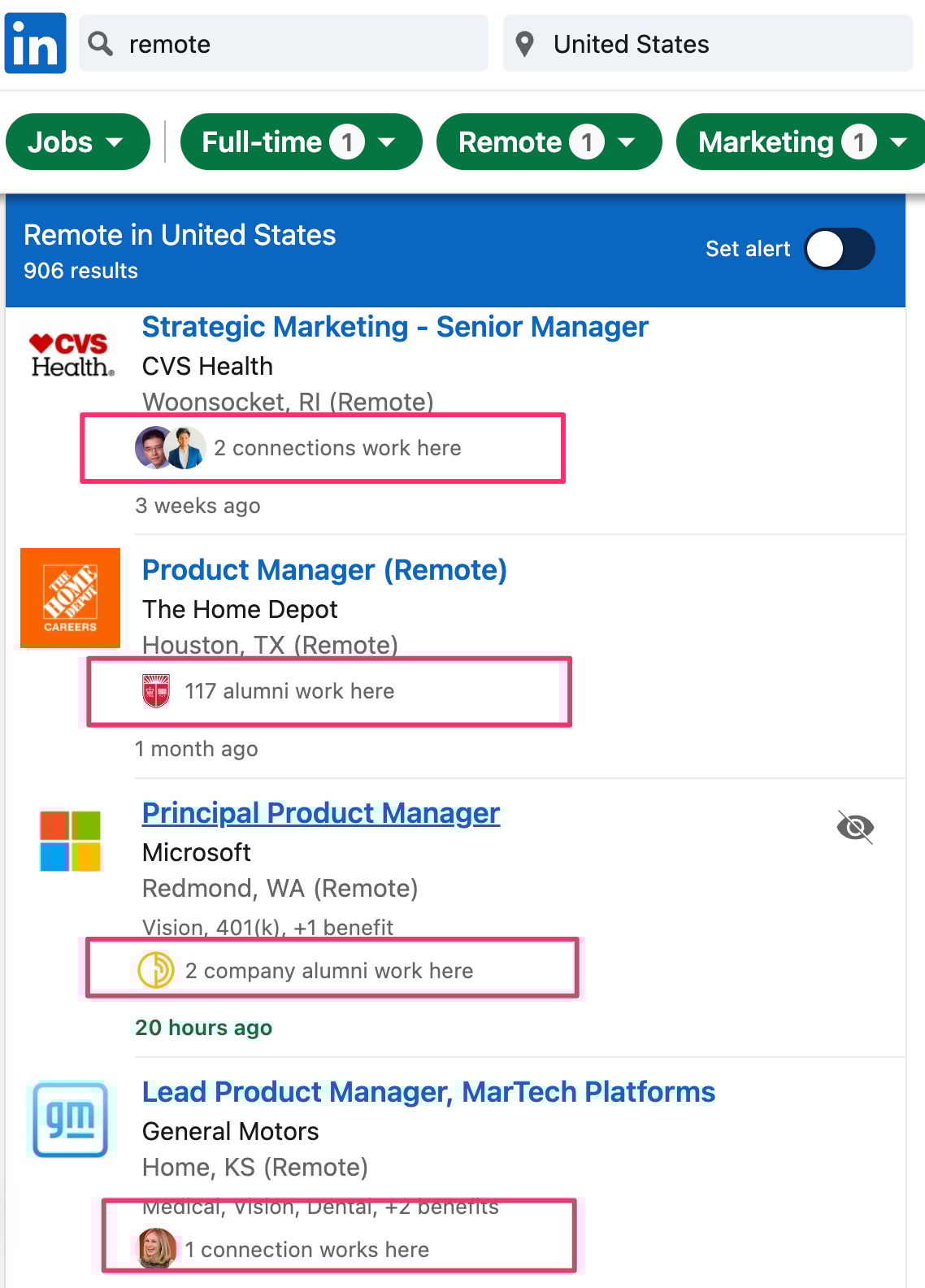Click the school crest on Home Depot job
This screenshot has height=1288, width=925.
pos(156,691)
